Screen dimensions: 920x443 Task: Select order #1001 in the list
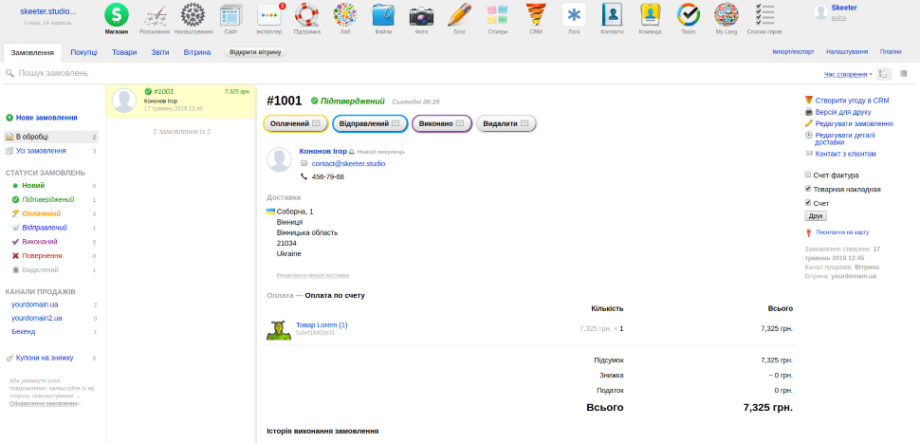pyautogui.click(x=181, y=100)
